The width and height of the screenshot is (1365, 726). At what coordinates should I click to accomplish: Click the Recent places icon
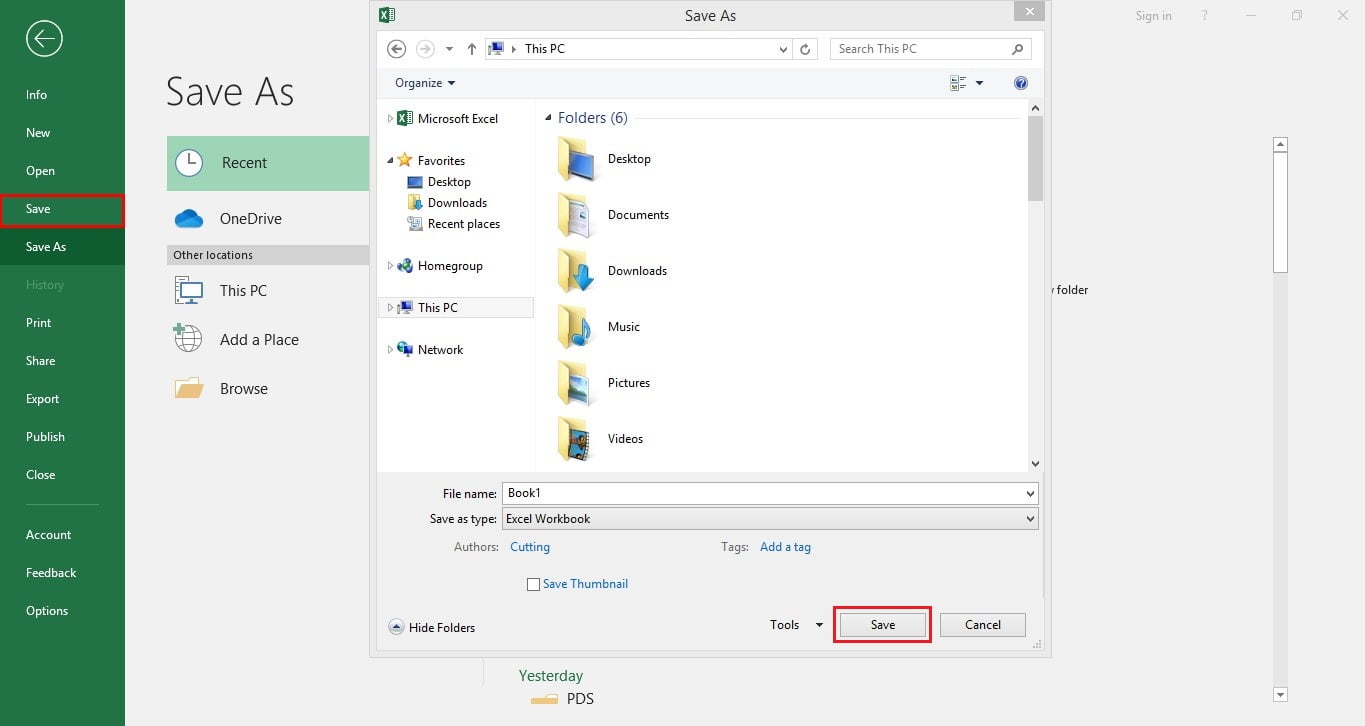(414, 223)
